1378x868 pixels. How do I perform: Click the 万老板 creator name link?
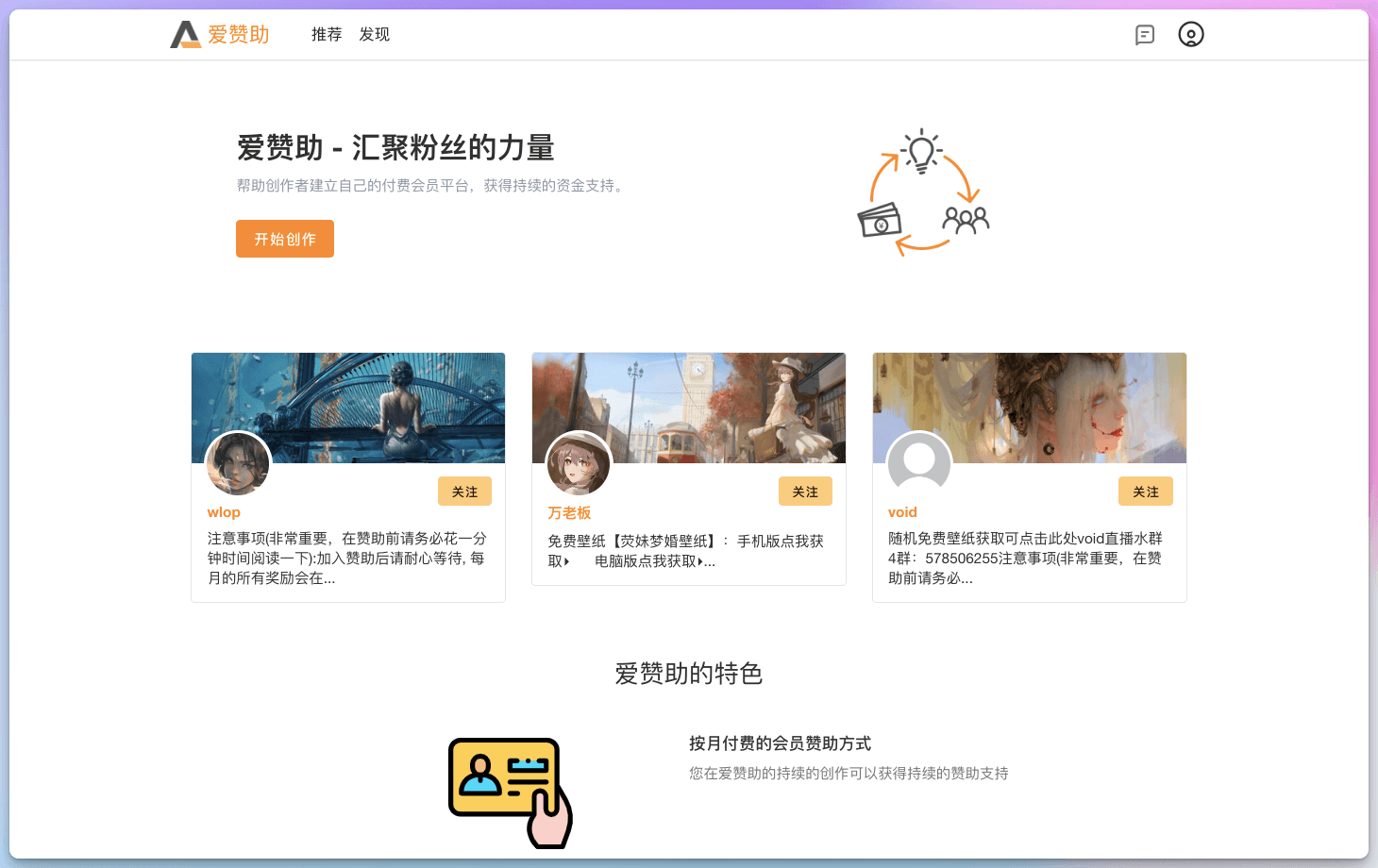point(569,512)
